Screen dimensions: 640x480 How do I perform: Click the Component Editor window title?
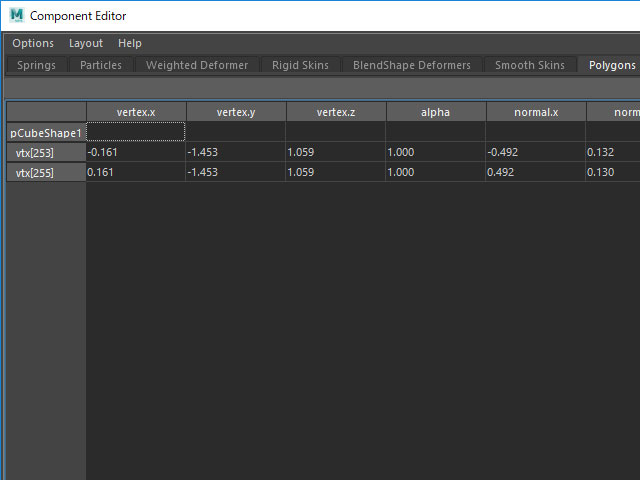pos(78,16)
